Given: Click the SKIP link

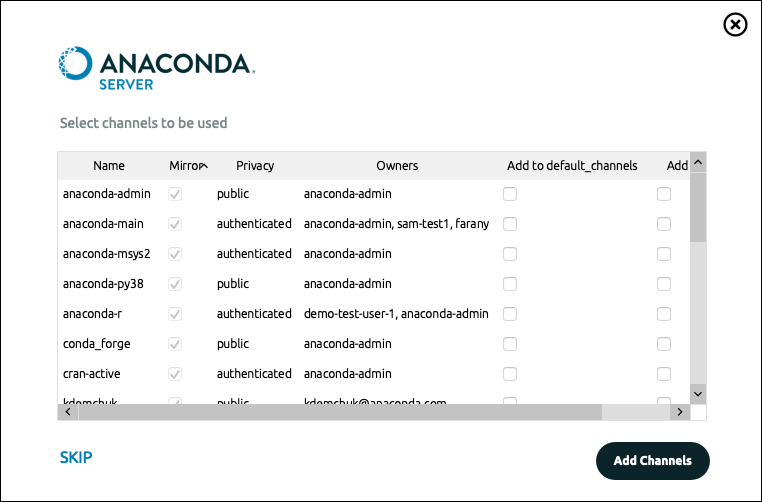Looking at the screenshot, I should click(76, 457).
